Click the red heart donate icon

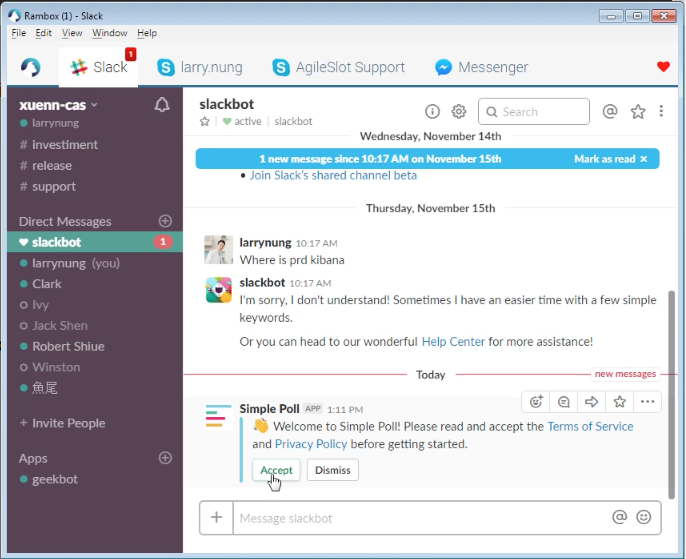point(663,67)
